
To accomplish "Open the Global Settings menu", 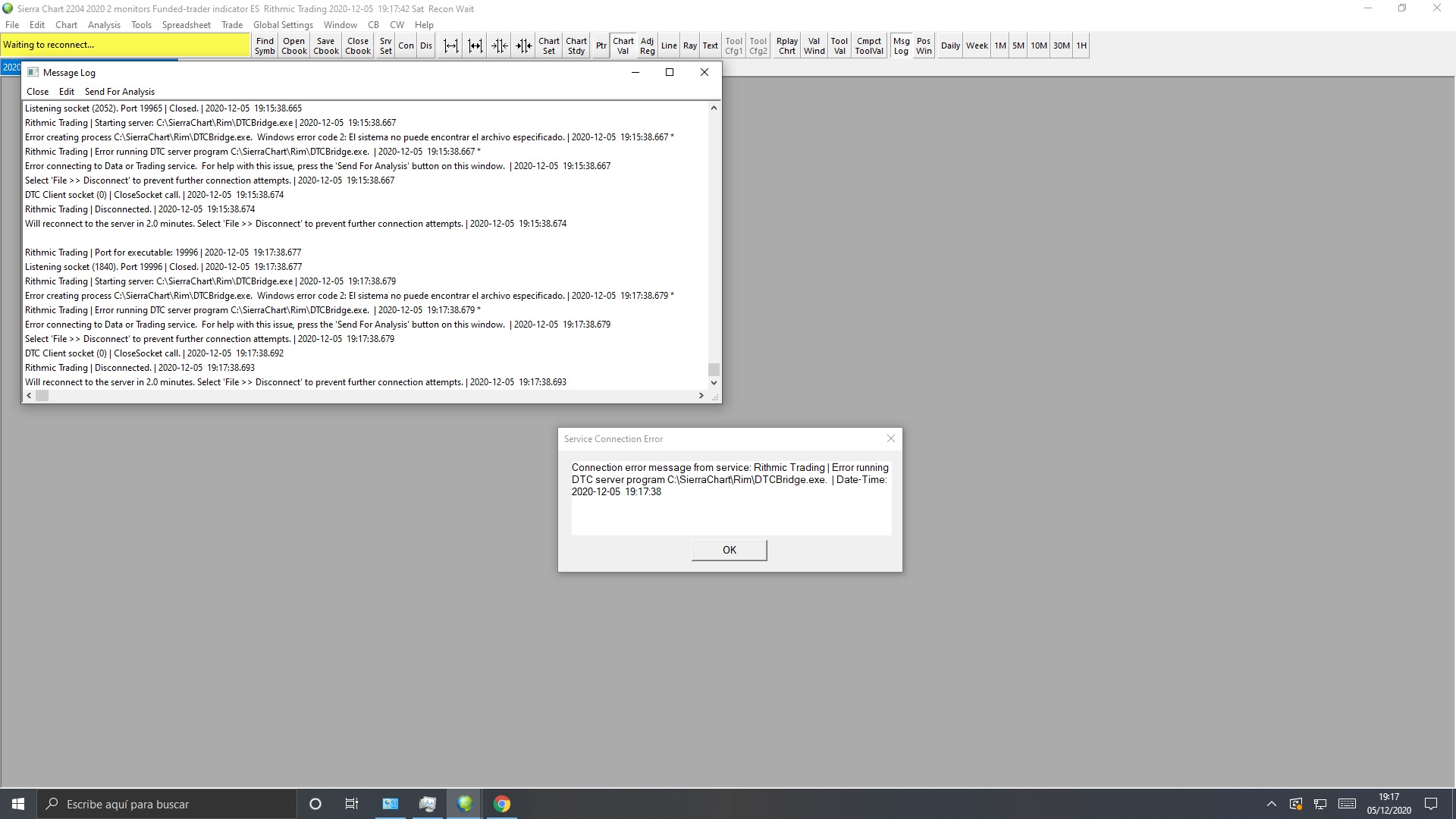I will (x=283, y=24).
